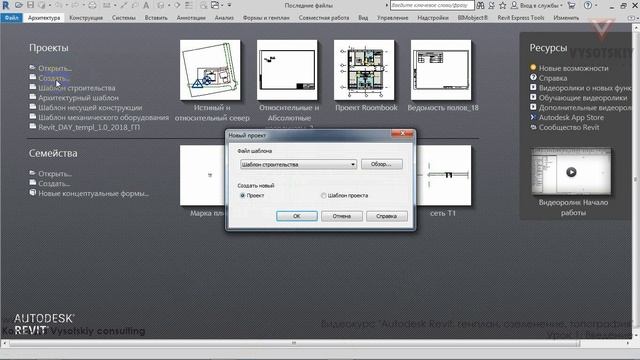The width and height of the screenshot is (640, 360).
Task: Click the Обзор... browse button
Action: pos(381,164)
